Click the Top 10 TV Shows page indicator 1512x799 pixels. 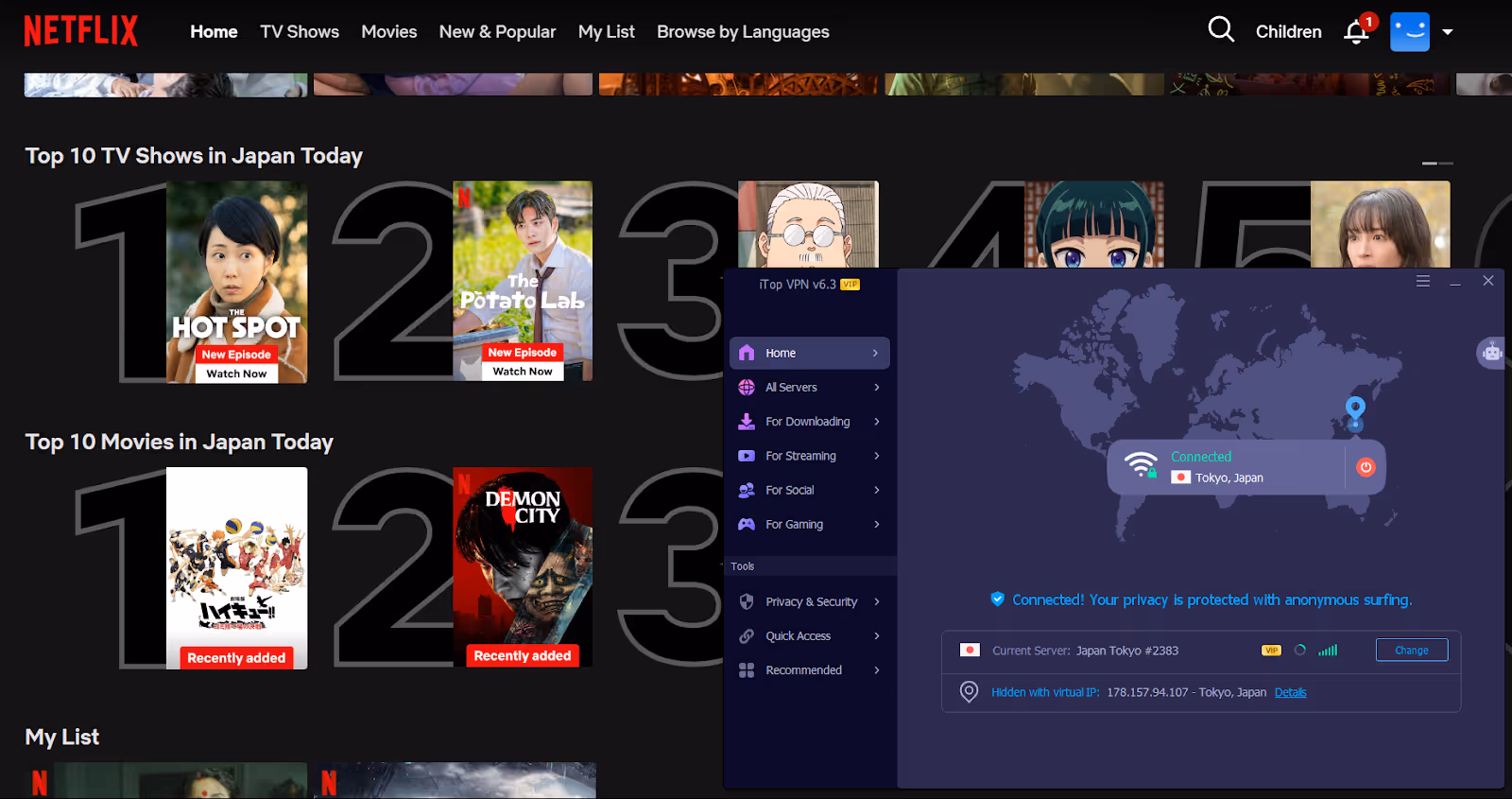click(x=1437, y=164)
